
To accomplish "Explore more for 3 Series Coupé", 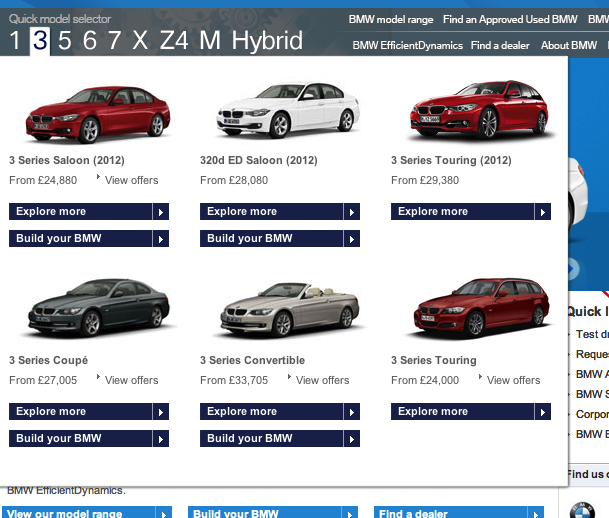I will coord(89,412).
